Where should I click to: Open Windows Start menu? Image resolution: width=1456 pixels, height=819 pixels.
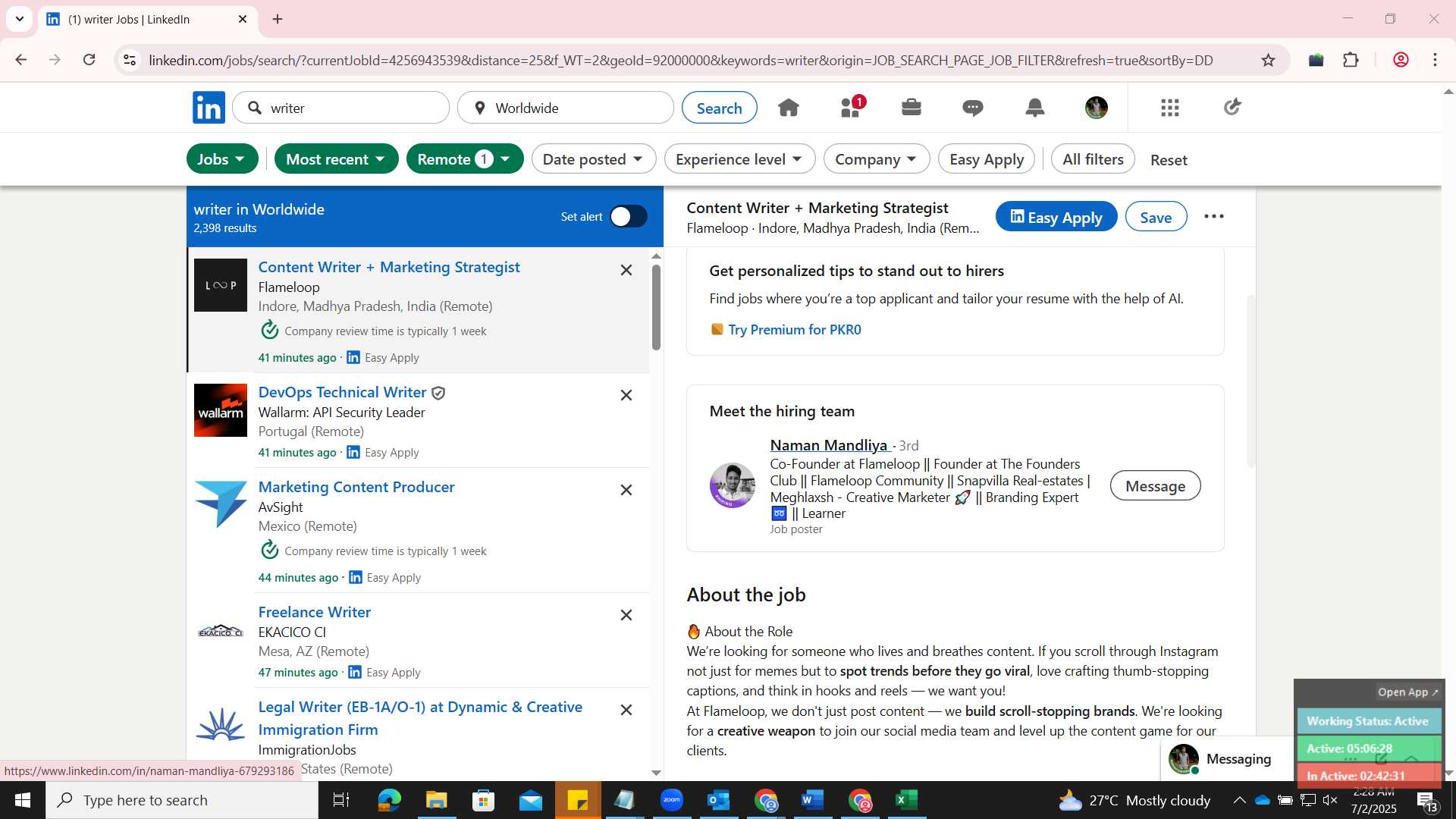[23, 800]
